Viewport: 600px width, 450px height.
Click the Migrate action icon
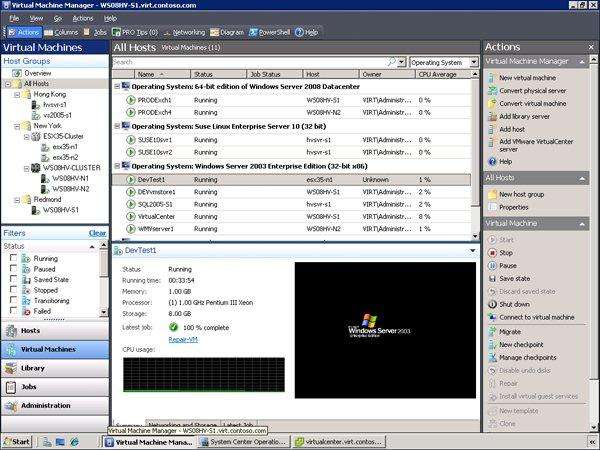pyautogui.click(x=490, y=330)
